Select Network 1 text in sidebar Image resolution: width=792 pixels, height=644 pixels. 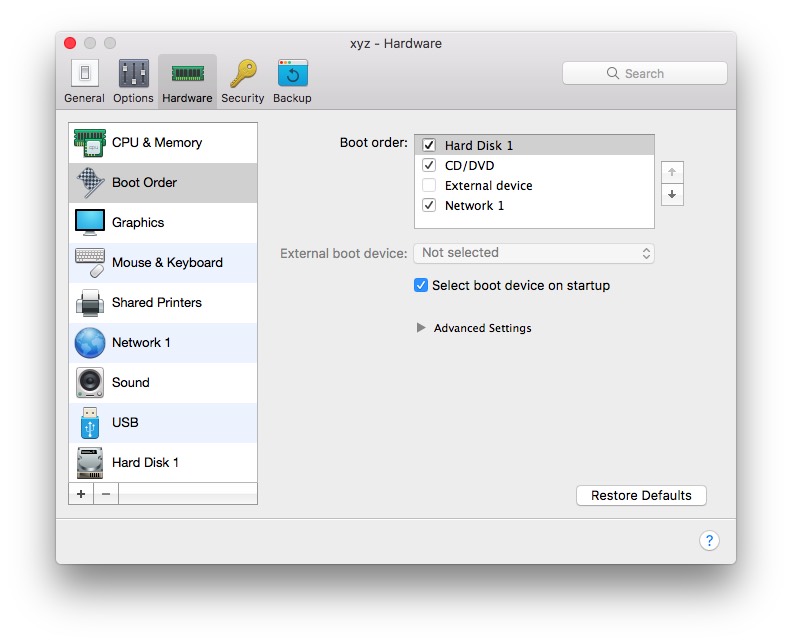141,342
